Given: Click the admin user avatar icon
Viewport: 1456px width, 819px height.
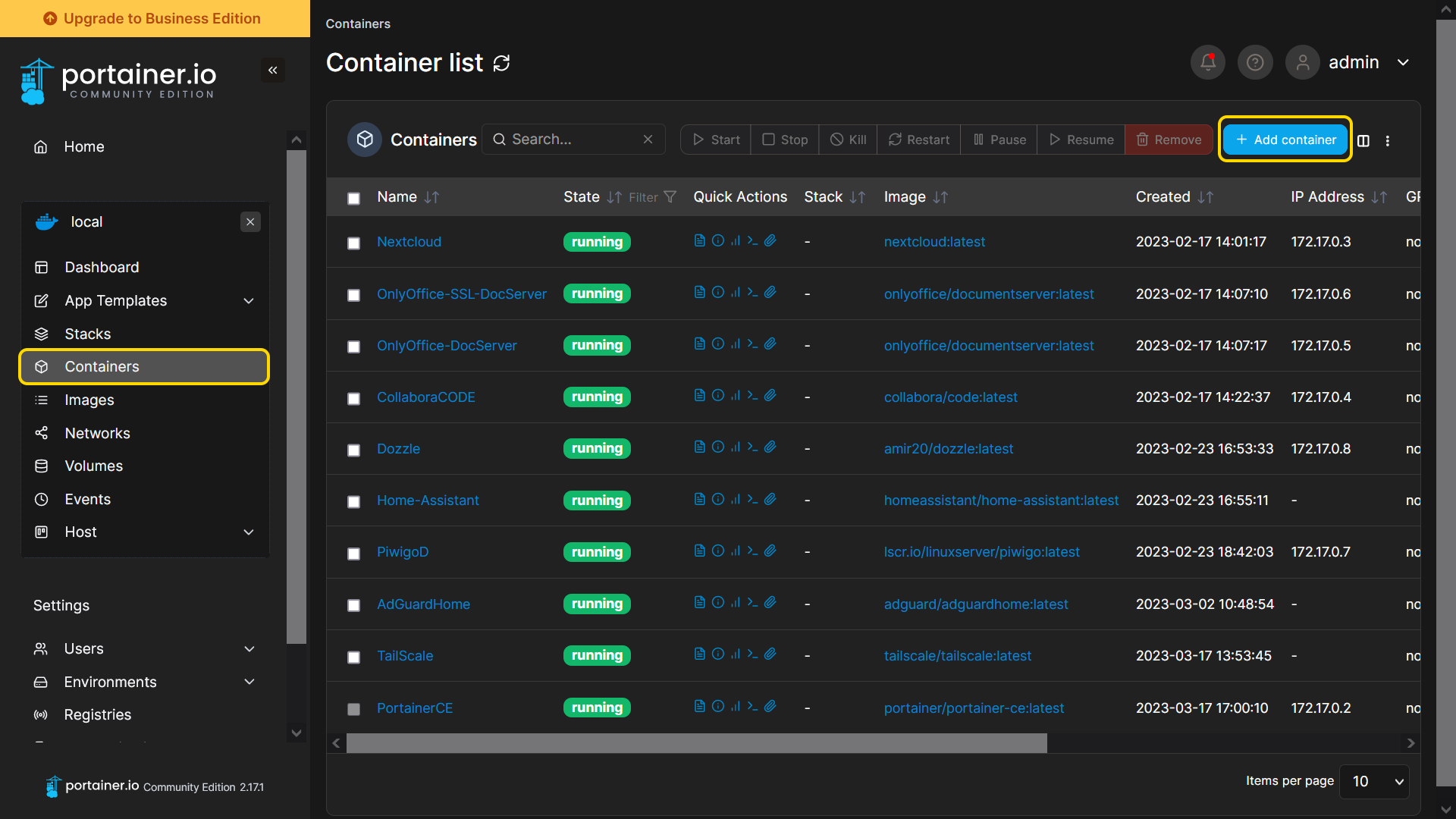Looking at the screenshot, I should pyautogui.click(x=1302, y=62).
